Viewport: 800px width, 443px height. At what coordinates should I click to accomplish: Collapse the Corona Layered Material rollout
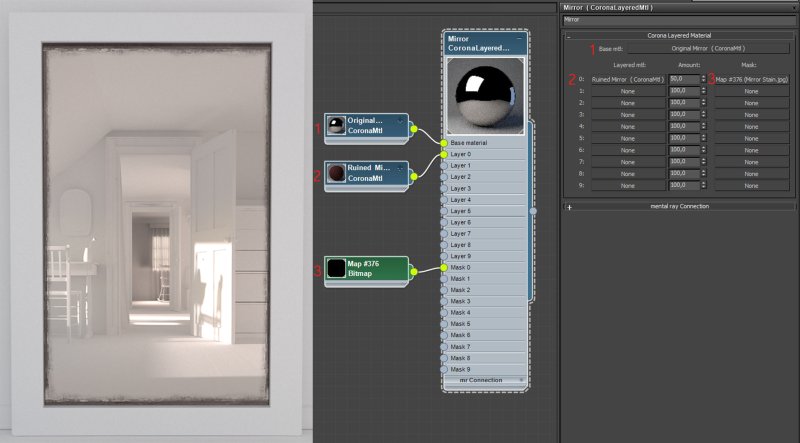click(x=569, y=35)
